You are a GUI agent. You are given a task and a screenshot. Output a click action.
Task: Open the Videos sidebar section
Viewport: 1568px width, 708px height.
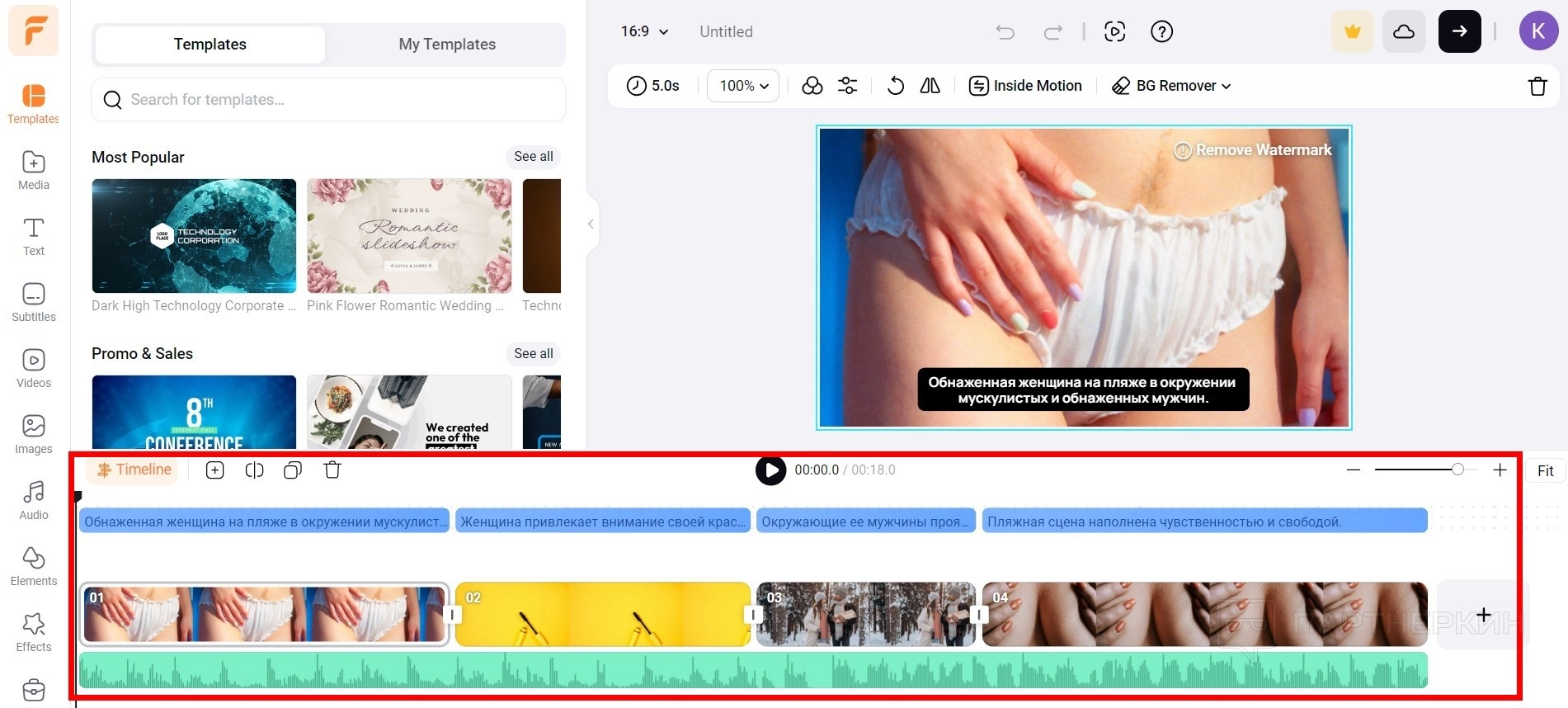click(33, 368)
